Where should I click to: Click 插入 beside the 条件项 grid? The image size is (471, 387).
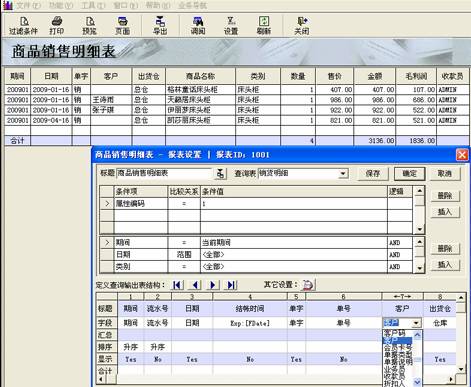(445, 212)
